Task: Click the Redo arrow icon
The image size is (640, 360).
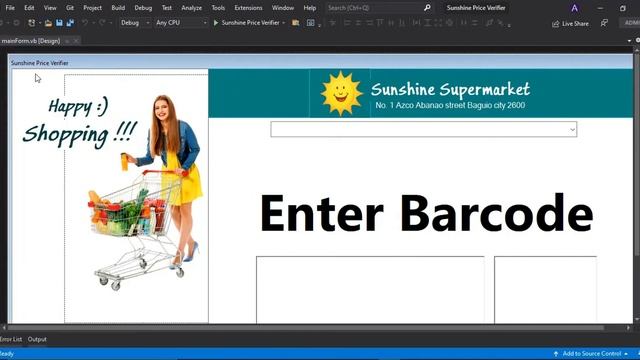Action: pyautogui.click(x=102, y=23)
